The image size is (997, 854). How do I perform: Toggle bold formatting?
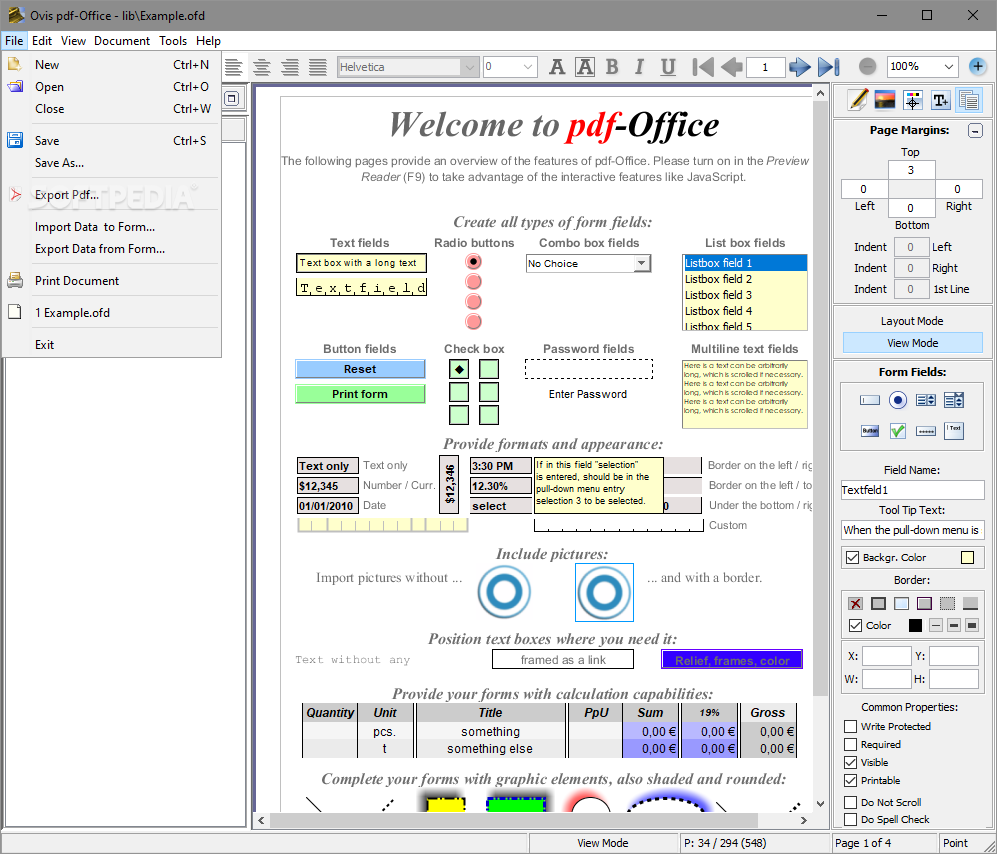coord(612,67)
